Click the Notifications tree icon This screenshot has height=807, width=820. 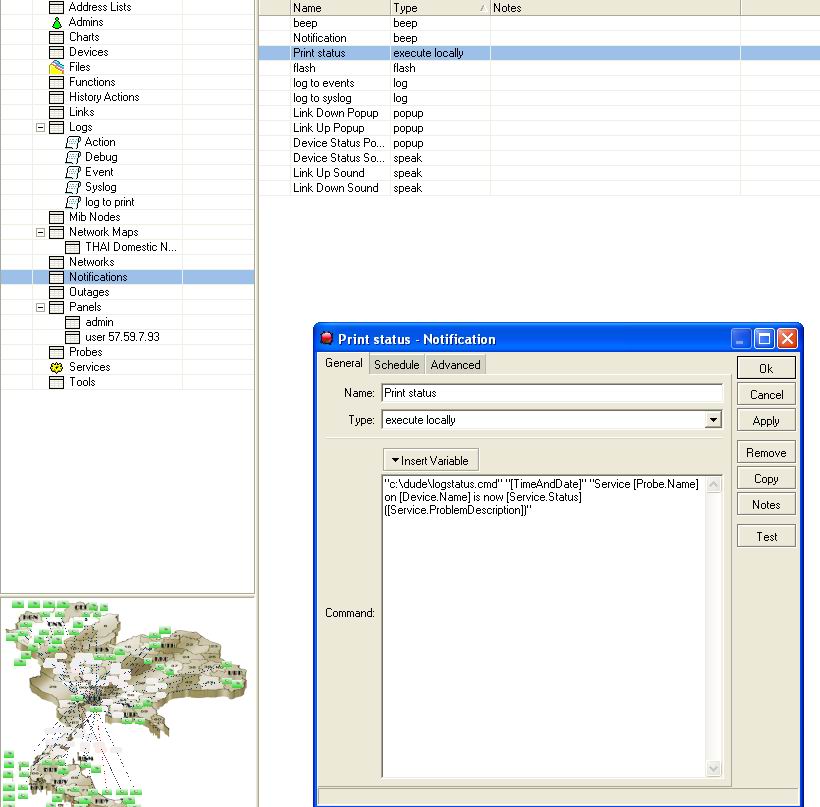pyautogui.click(x=56, y=277)
